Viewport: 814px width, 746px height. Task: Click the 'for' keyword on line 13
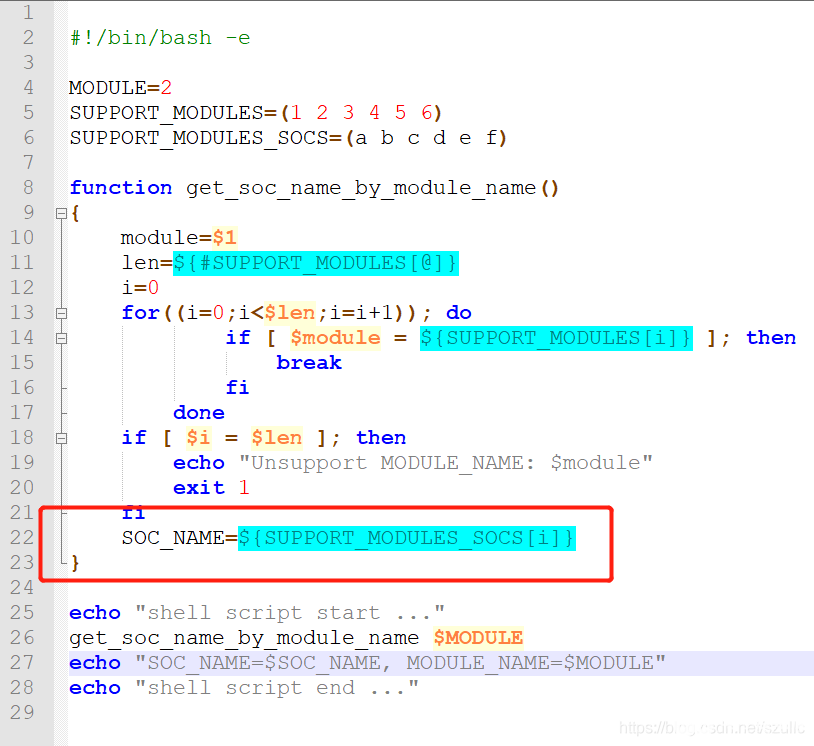pos(140,313)
